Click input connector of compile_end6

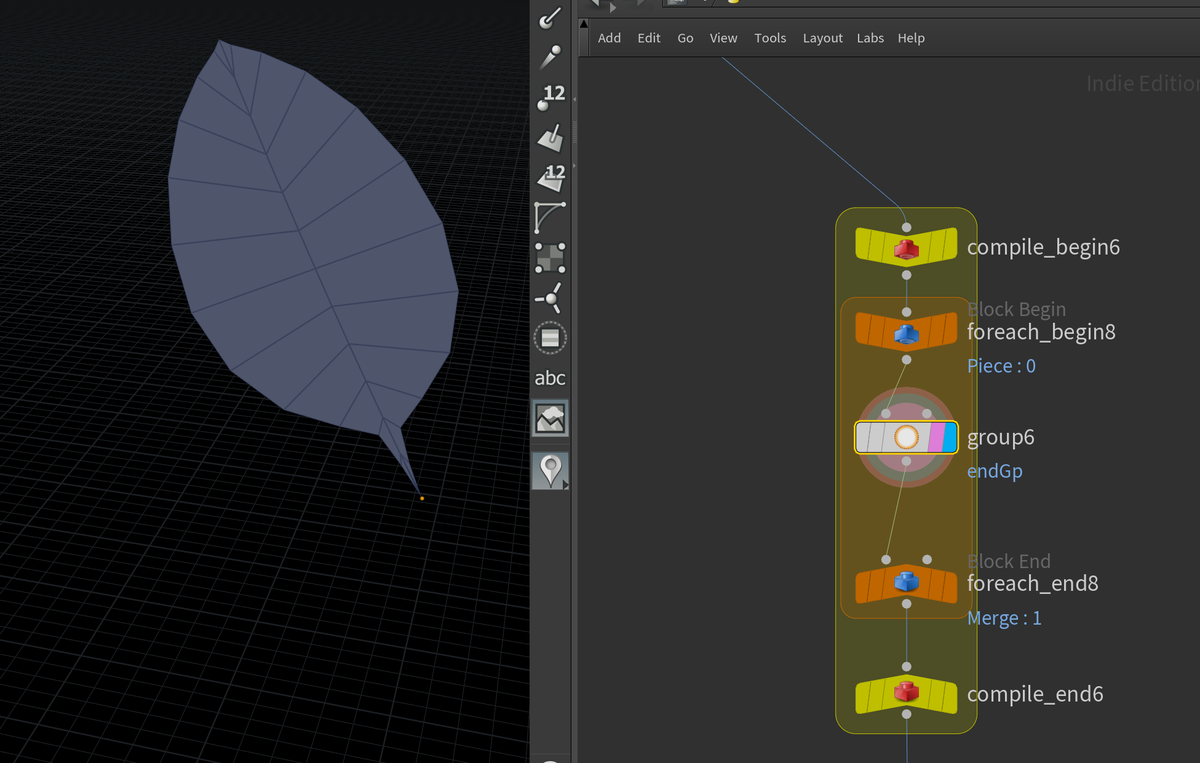tap(906, 667)
